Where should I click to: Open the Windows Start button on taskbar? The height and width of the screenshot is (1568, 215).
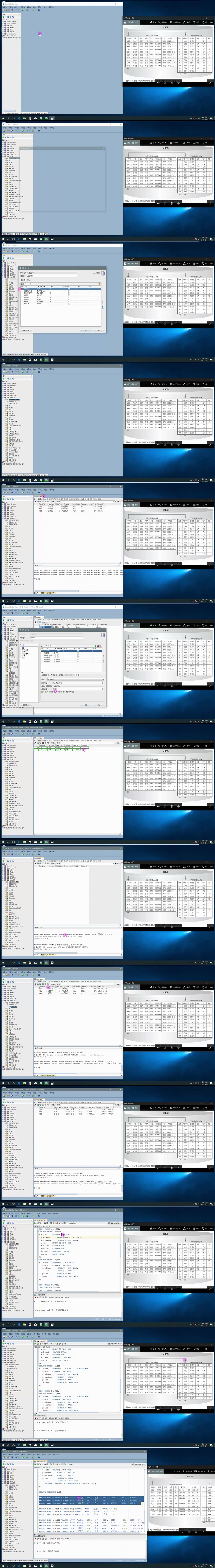click(2, 119)
